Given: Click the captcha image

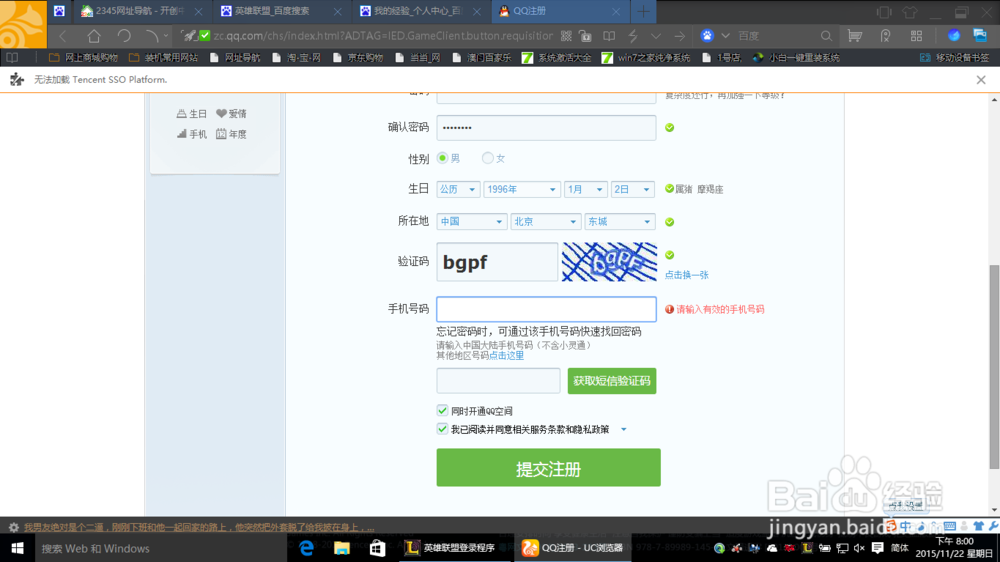Looking at the screenshot, I should click(x=609, y=262).
